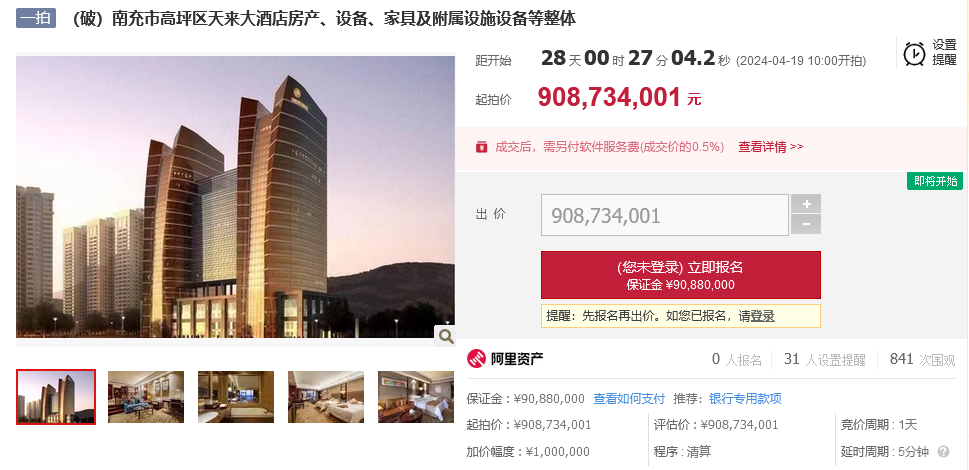Click the 即将开始 green status tag
Screen dimensions: 969x470
click(935, 181)
